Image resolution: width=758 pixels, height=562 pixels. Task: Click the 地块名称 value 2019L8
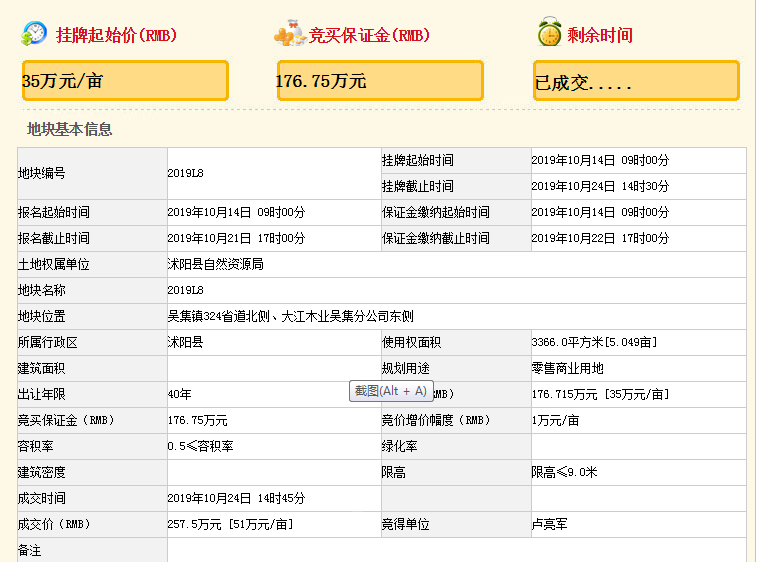click(186, 291)
